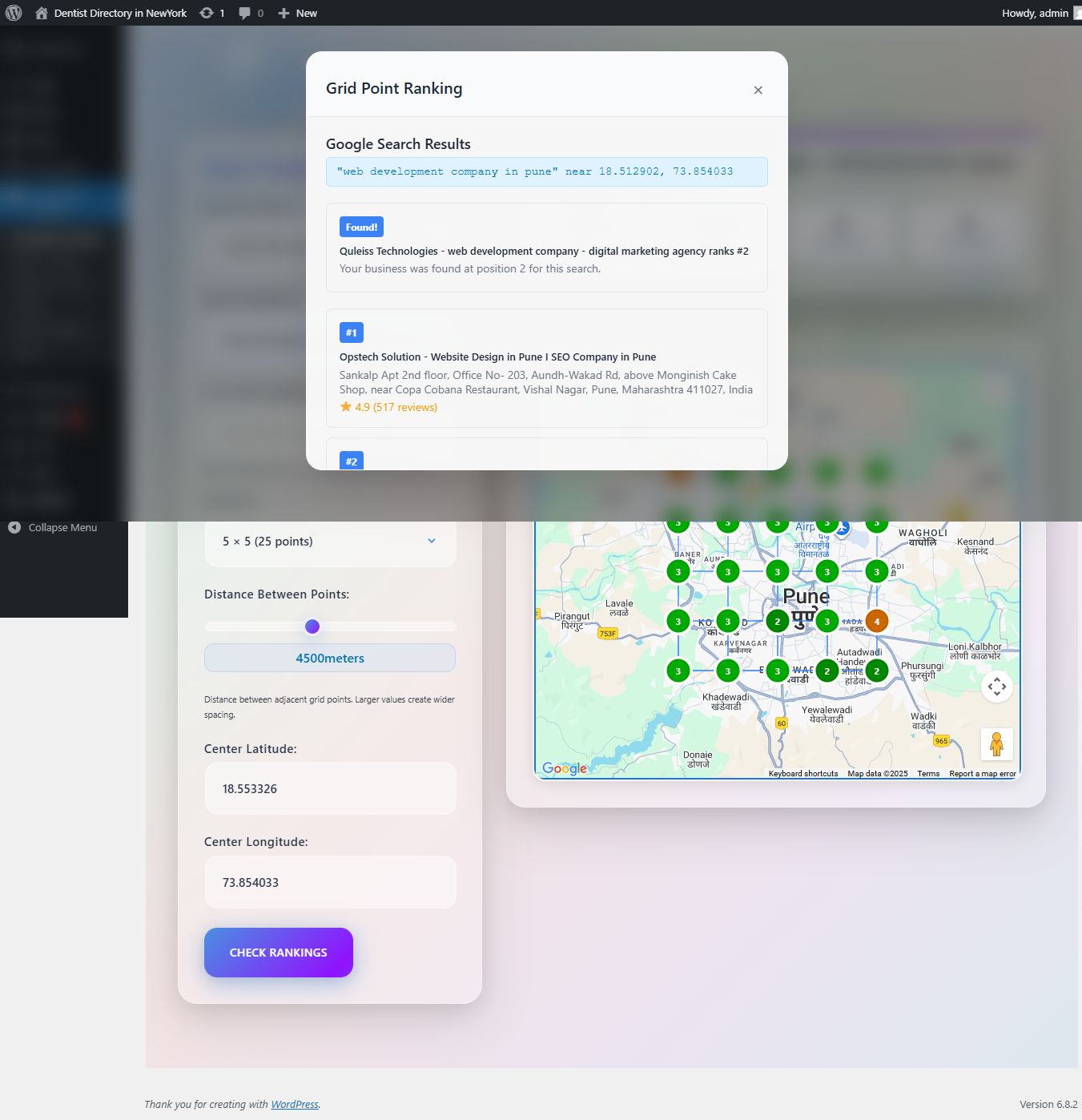The height and width of the screenshot is (1120, 1082).
Task: Collapse the WordPress admin menu
Action: [53, 527]
